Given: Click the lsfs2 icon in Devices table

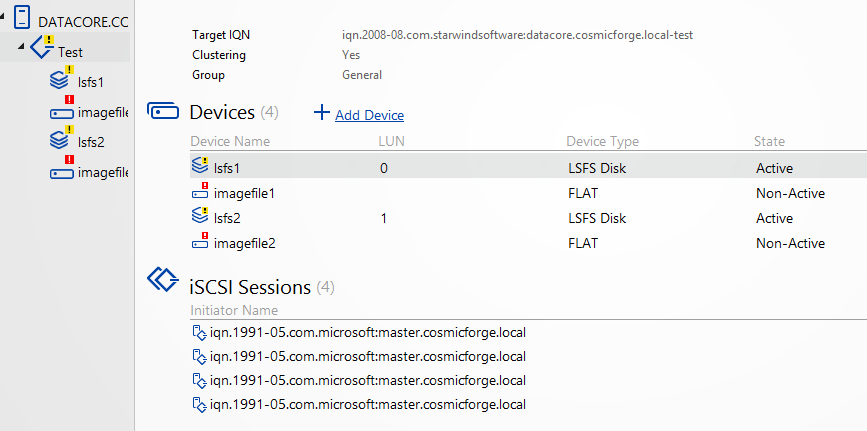Looking at the screenshot, I should point(200,216).
